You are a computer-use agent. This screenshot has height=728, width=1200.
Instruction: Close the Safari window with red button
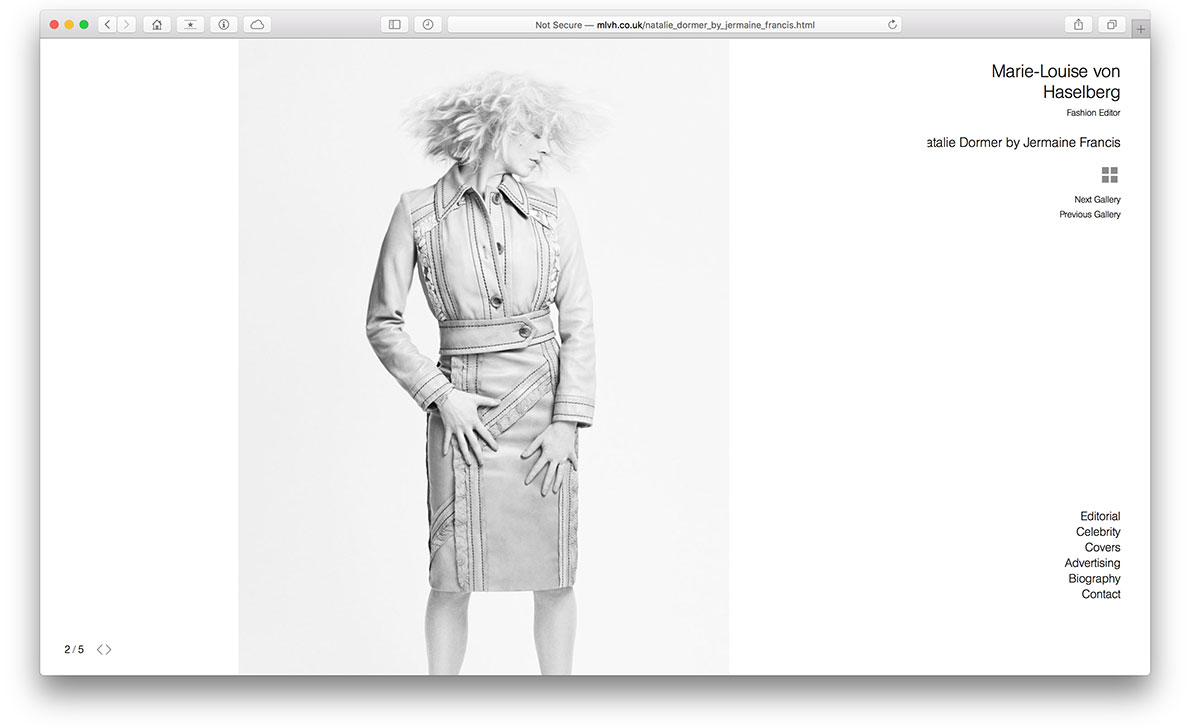click(54, 25)
